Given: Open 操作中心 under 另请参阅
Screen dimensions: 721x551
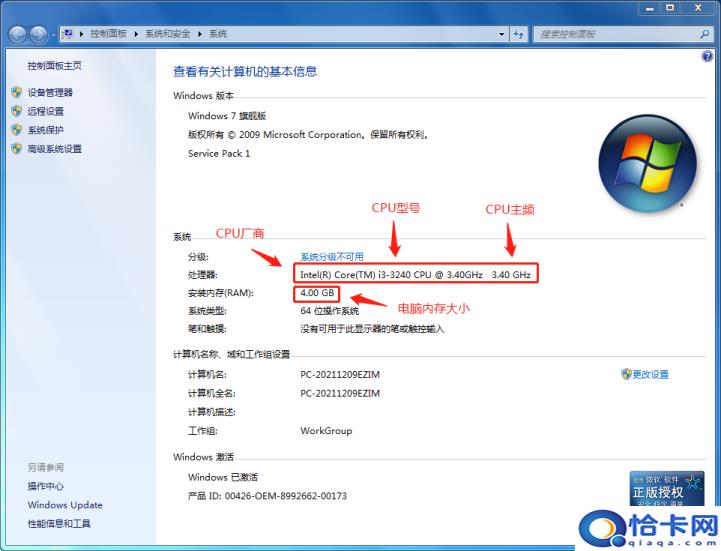Looking at the screenshot, I should (46, 486).
